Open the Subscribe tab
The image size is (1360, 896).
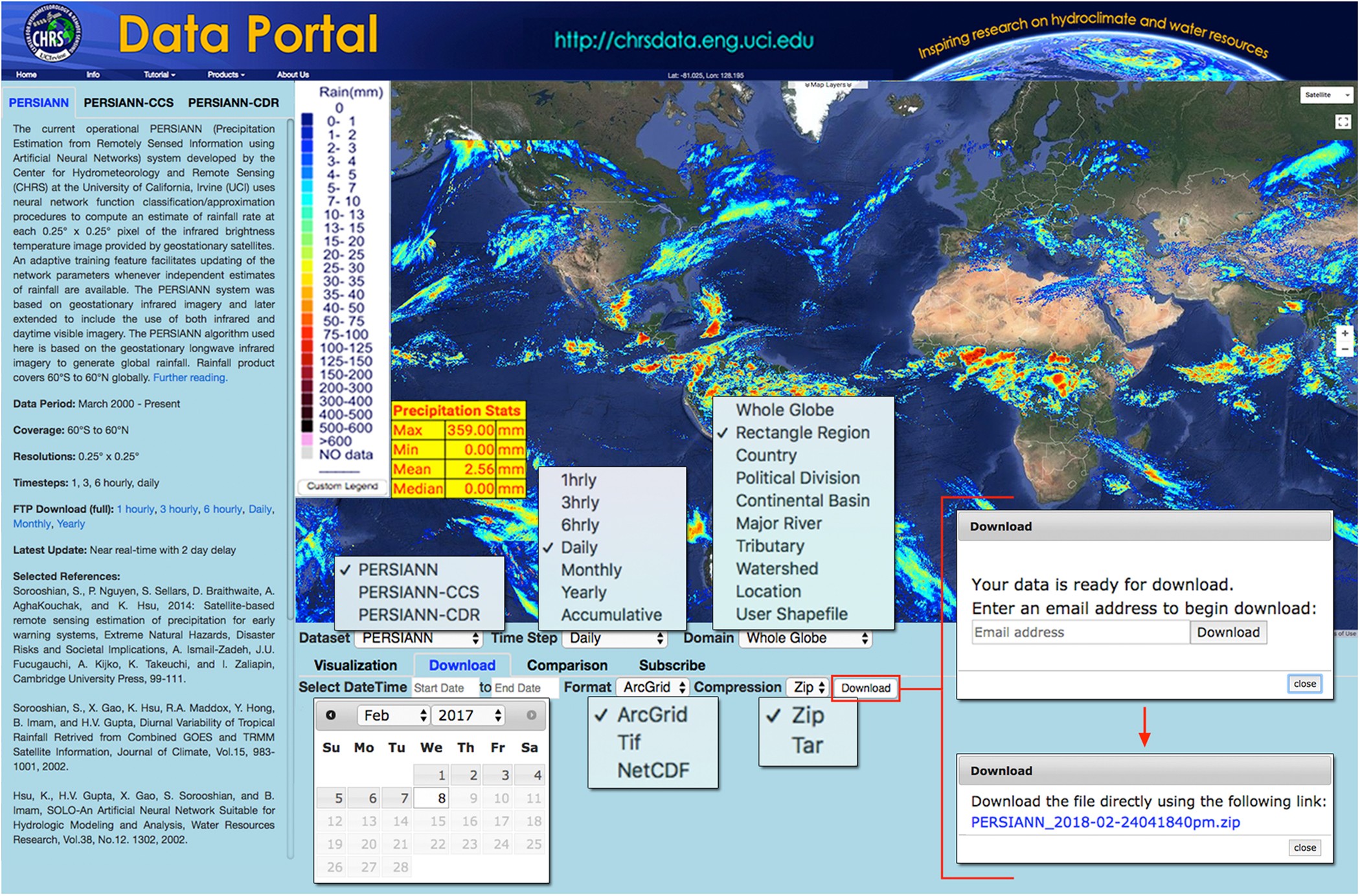tap(672, 666)
